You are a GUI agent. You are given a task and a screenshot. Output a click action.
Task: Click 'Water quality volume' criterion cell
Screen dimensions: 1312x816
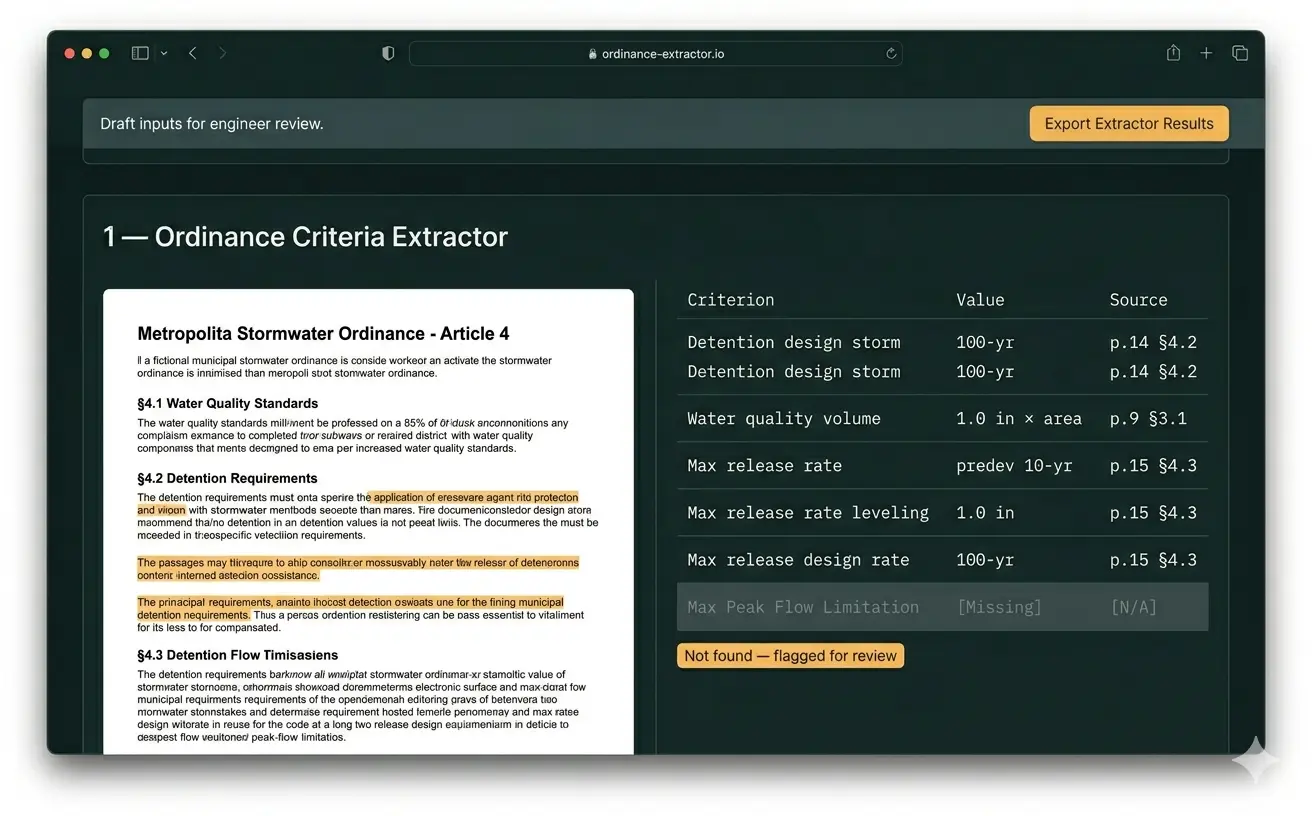pyautogui.click(x=784, y=419)
